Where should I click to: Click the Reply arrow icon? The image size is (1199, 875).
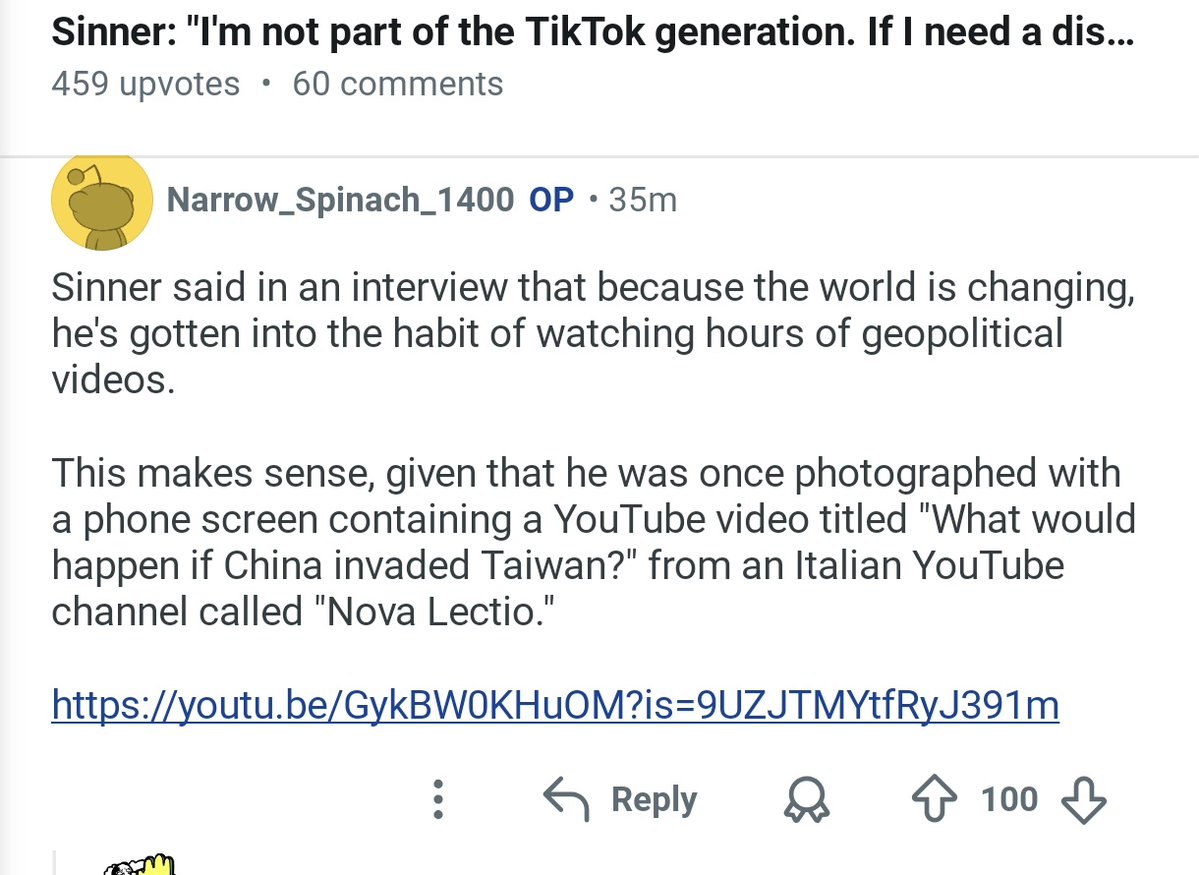point(566,799)
